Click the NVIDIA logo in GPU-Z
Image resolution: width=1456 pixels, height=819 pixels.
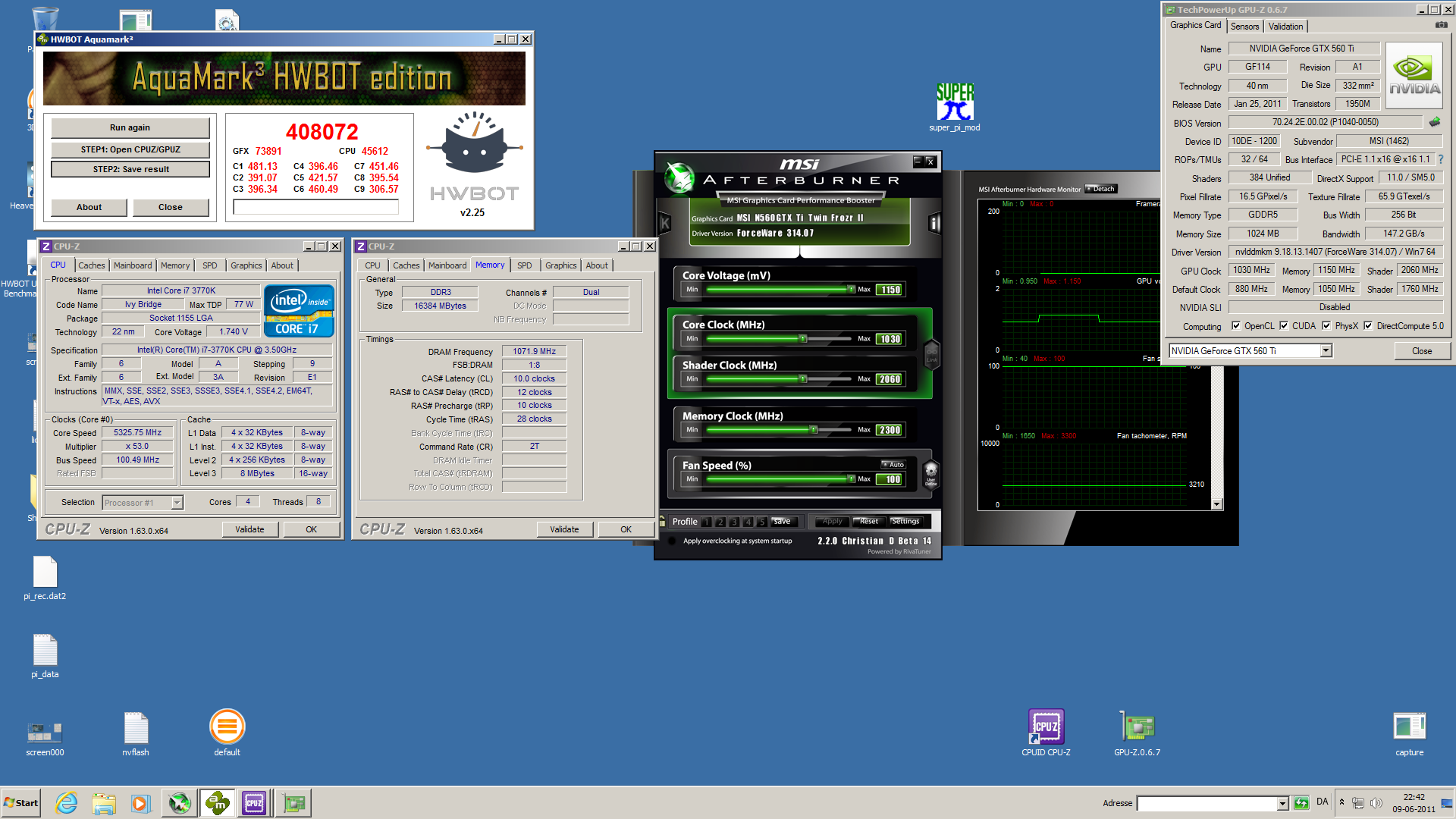click(1414, 75)
